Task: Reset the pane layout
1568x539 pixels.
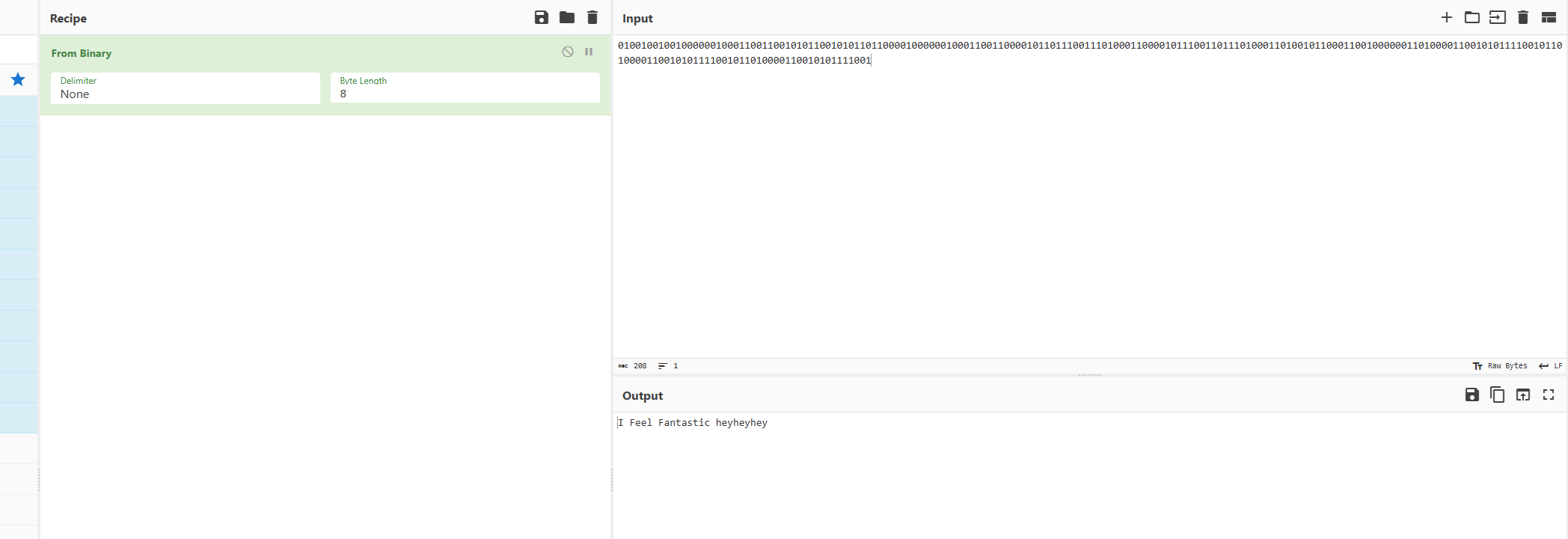Action: click(1549, 17)
